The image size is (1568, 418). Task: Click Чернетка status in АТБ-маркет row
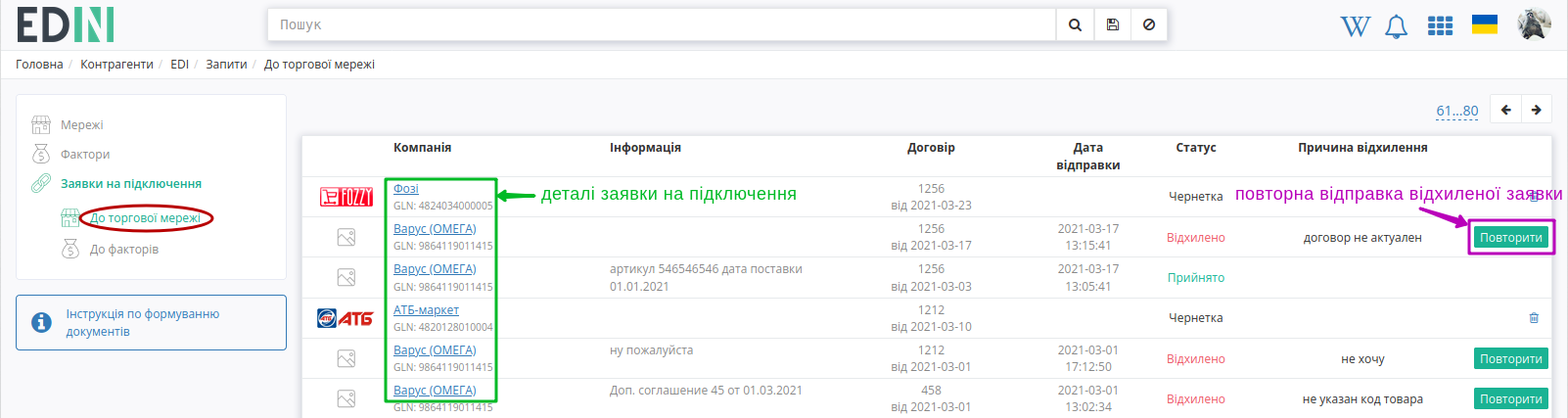(x=1196, y=318)
